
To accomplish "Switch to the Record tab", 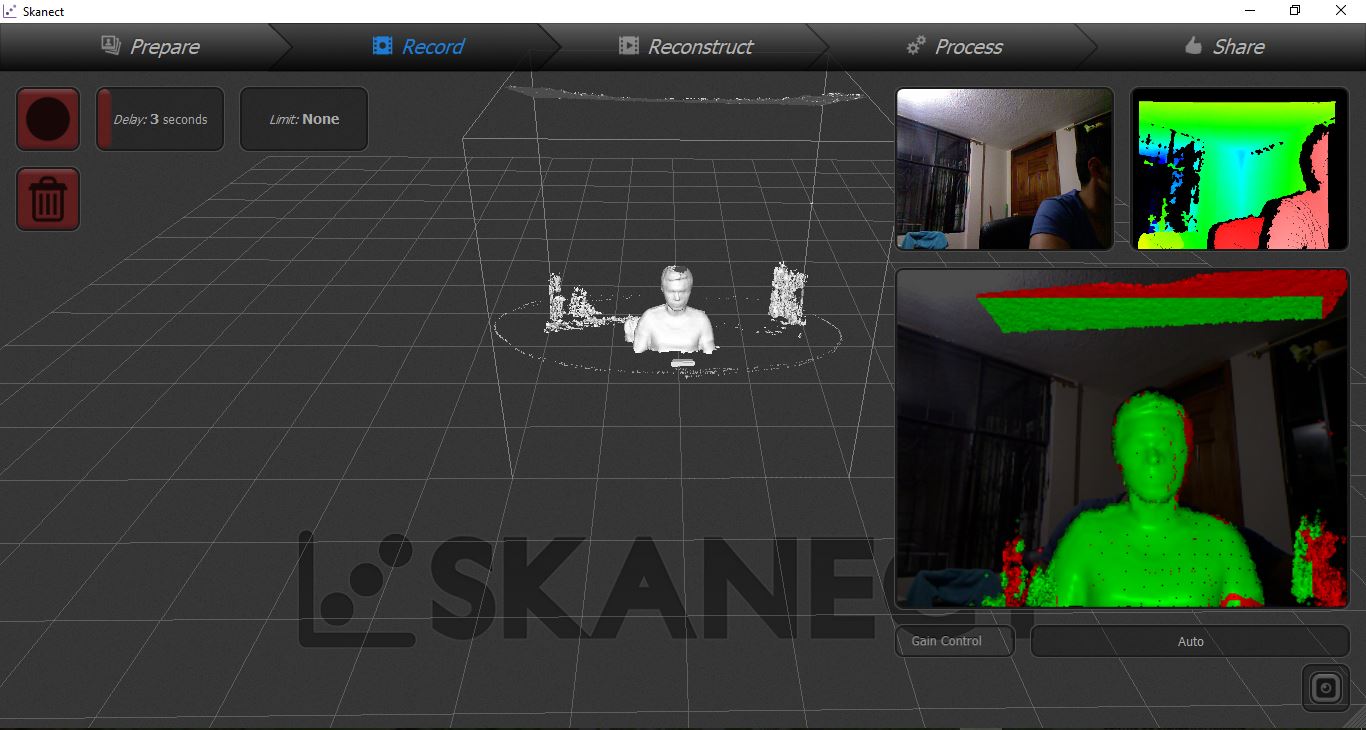I will (x=418, y=46).
